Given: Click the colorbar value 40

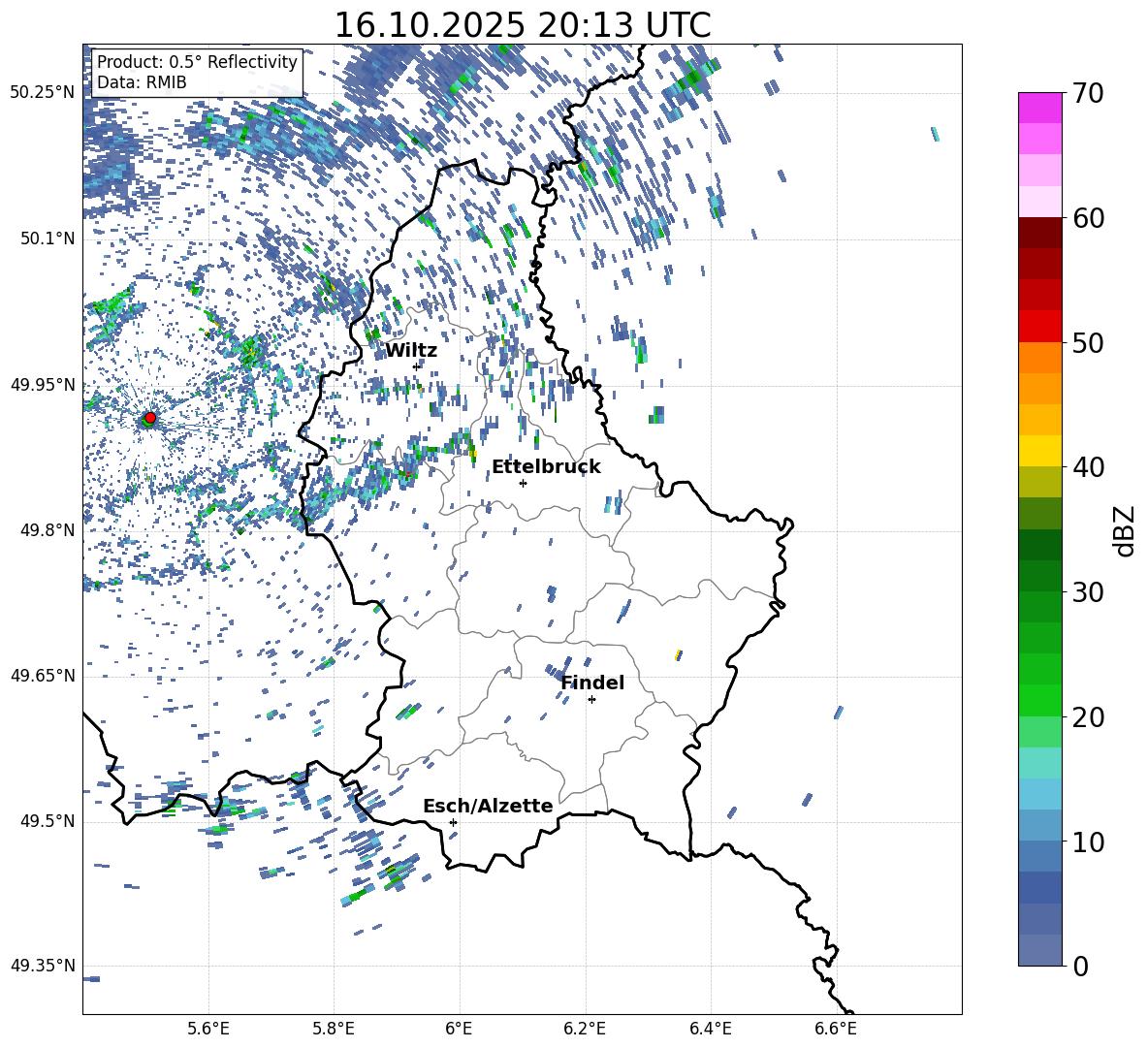Looking at the screenshot, I should (1088, 467).
